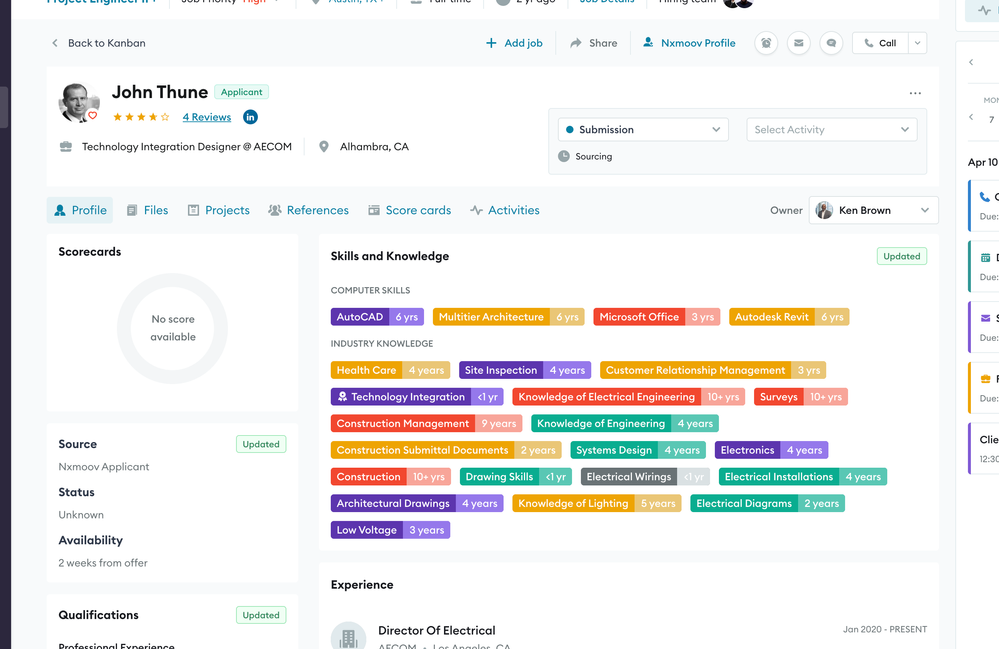Toggle the heart favorite on profile photo
Screen dimensions: 999x649
pyautogui.click(x=92, y=115)
